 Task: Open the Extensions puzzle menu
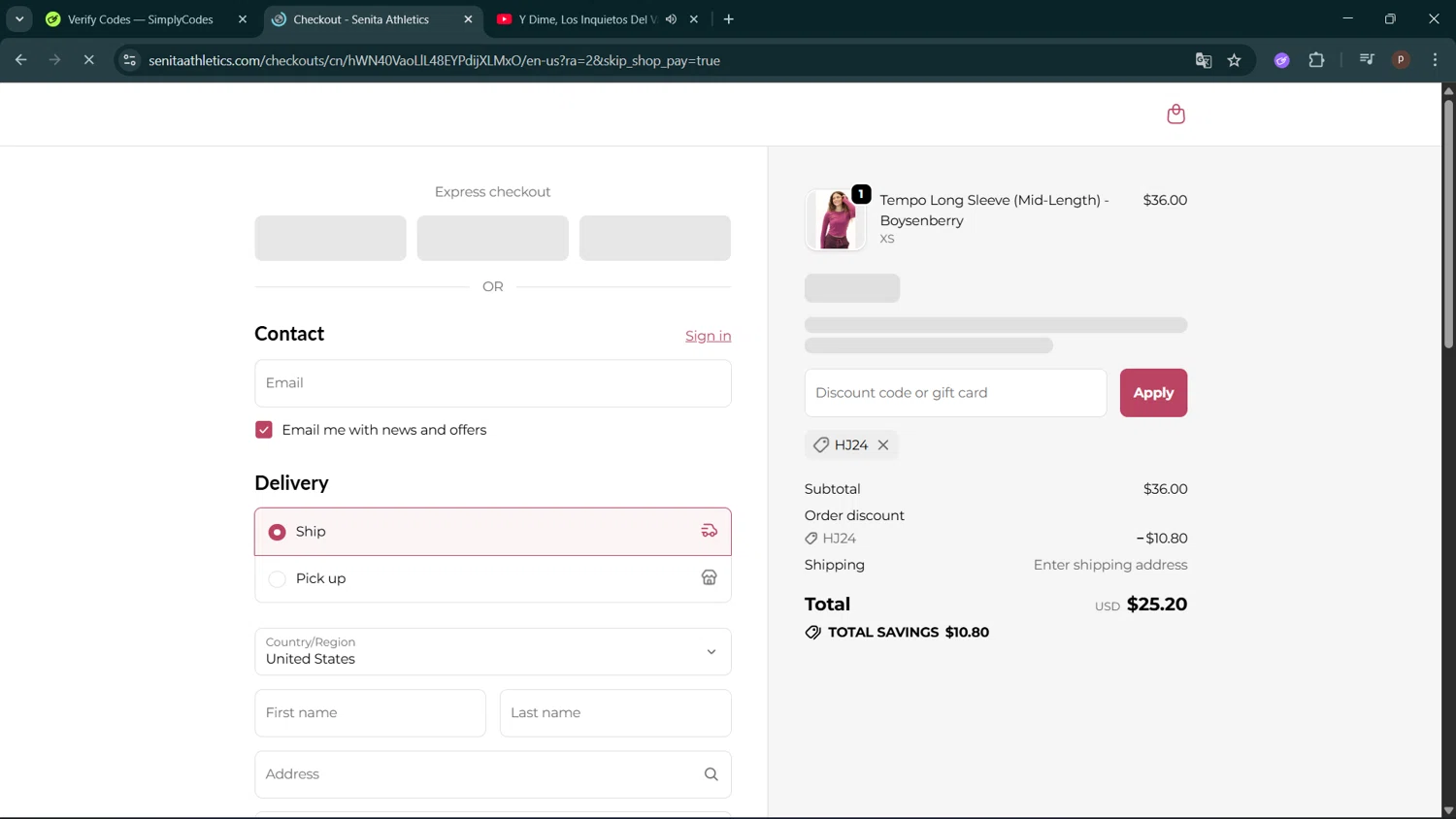[x=1316, y=60]
